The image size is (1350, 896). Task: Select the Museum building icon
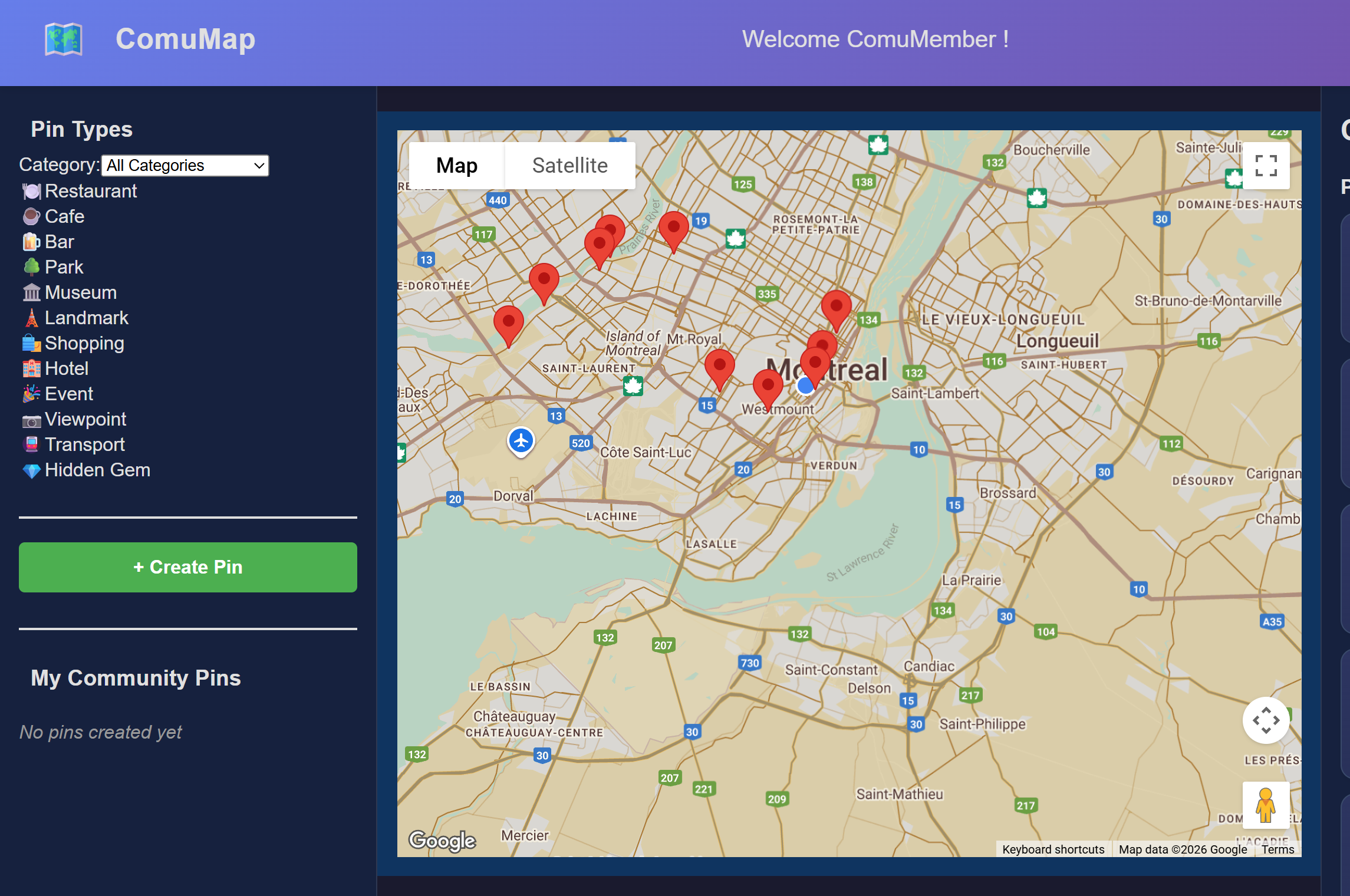(x=31, y=292)
